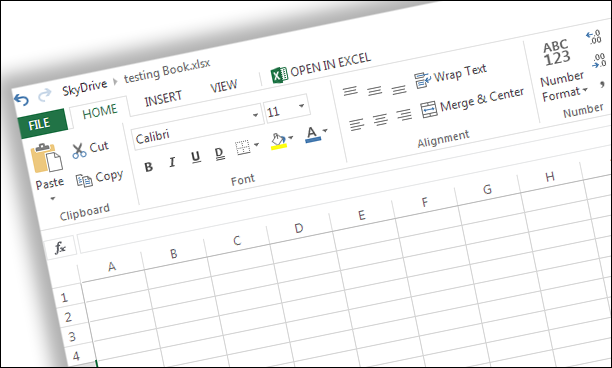Click the Paste clipboard icon

click(47, 158)
